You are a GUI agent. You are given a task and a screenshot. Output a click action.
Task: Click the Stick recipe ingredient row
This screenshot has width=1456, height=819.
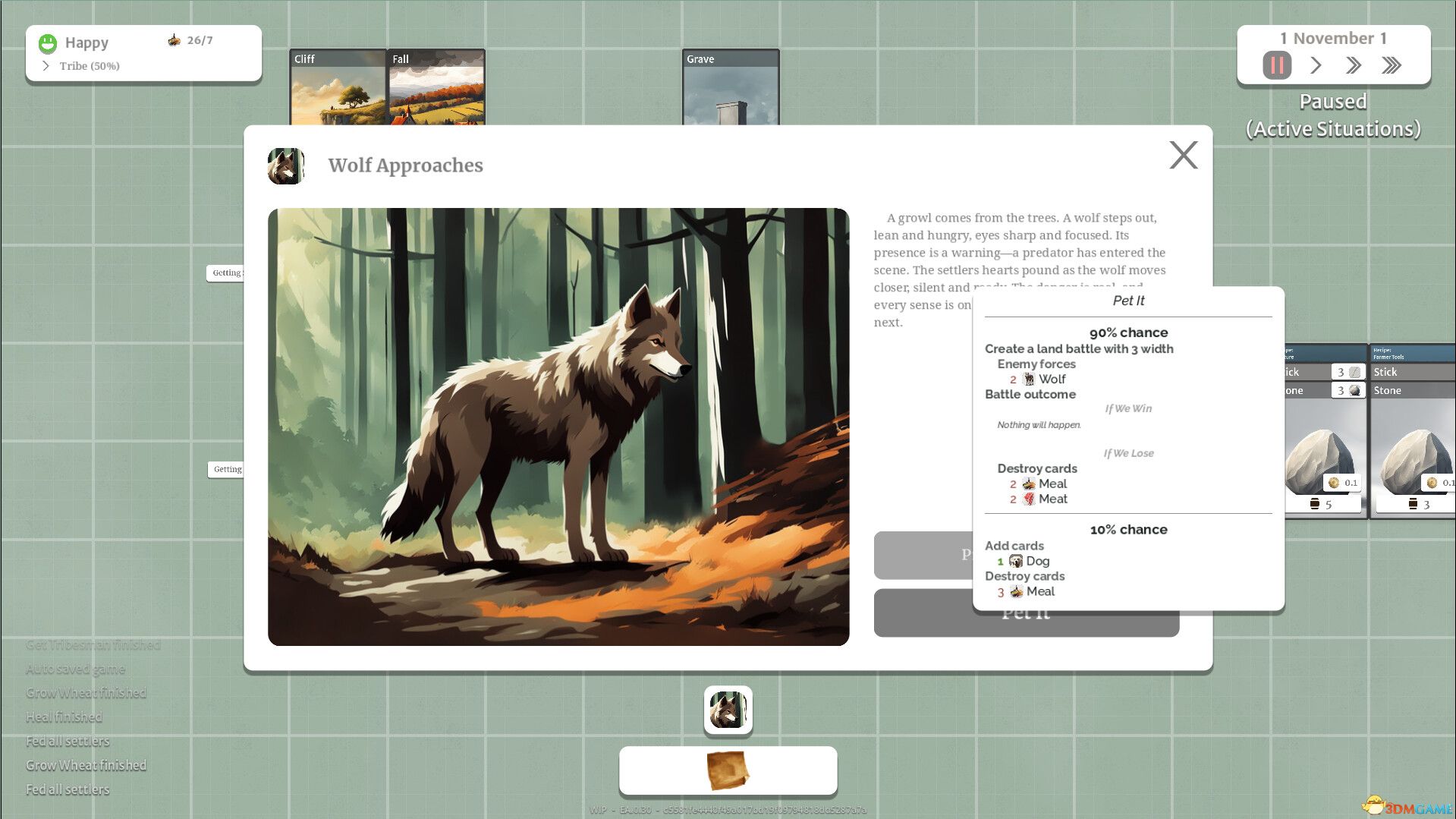1412,372
